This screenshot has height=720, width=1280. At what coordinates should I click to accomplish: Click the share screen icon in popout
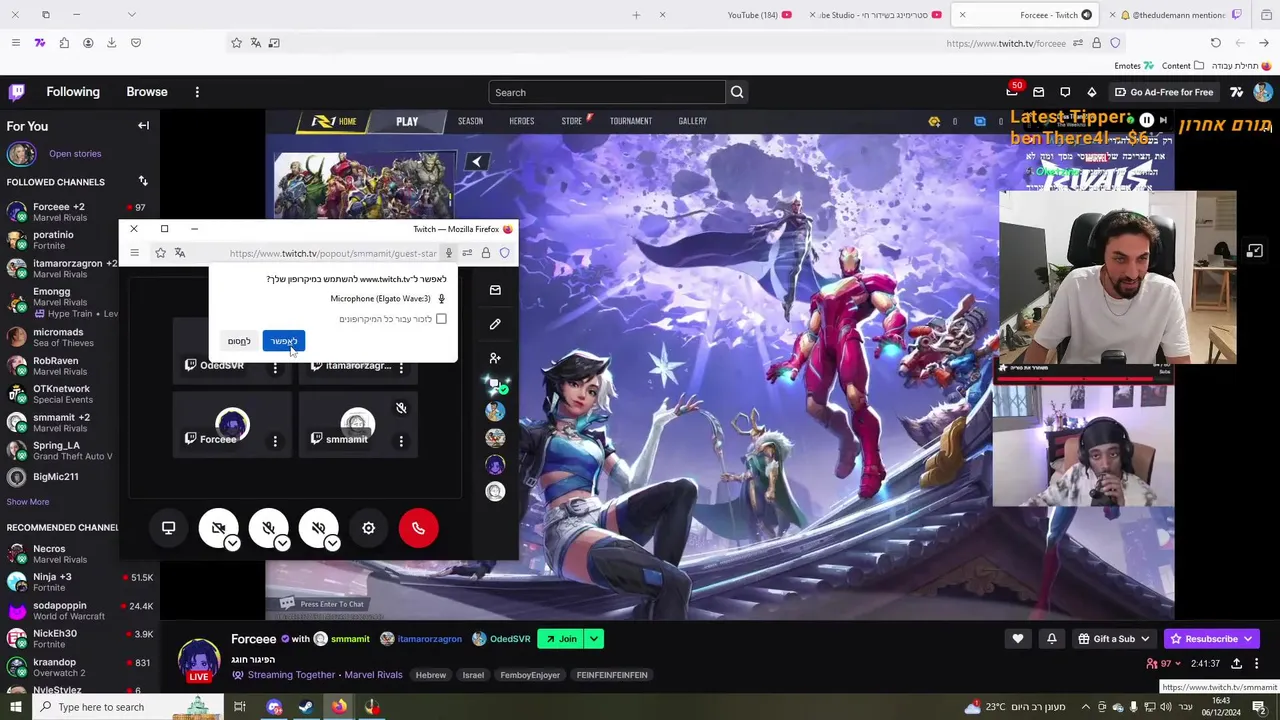click(168, 528)
